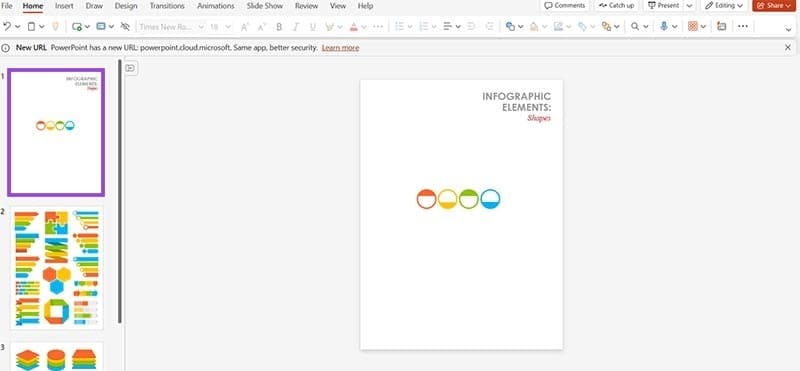Expand the Layout dropdown arrow
800x371 pixels.
tap(111, 27)
